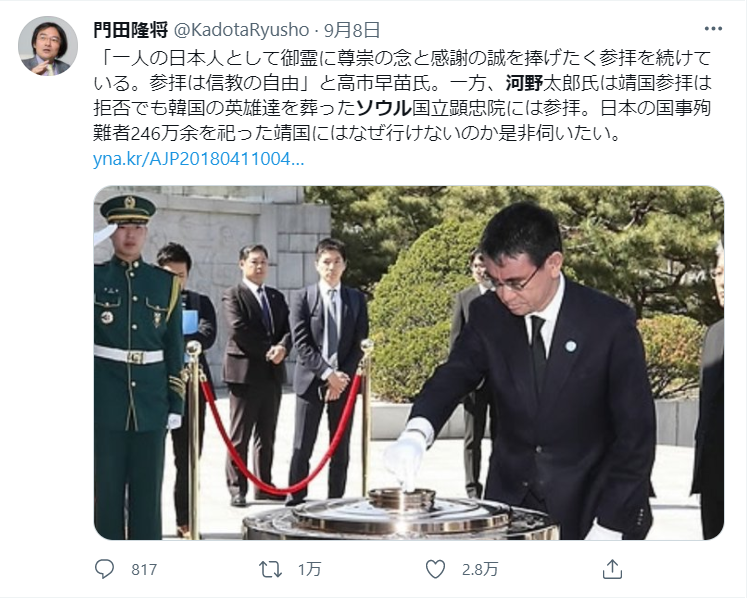Image resolution: width=750 pixels, height=598 pixels.
Task: Open the tweet permalink dated 9月8日
Action: tap(352, 30)
